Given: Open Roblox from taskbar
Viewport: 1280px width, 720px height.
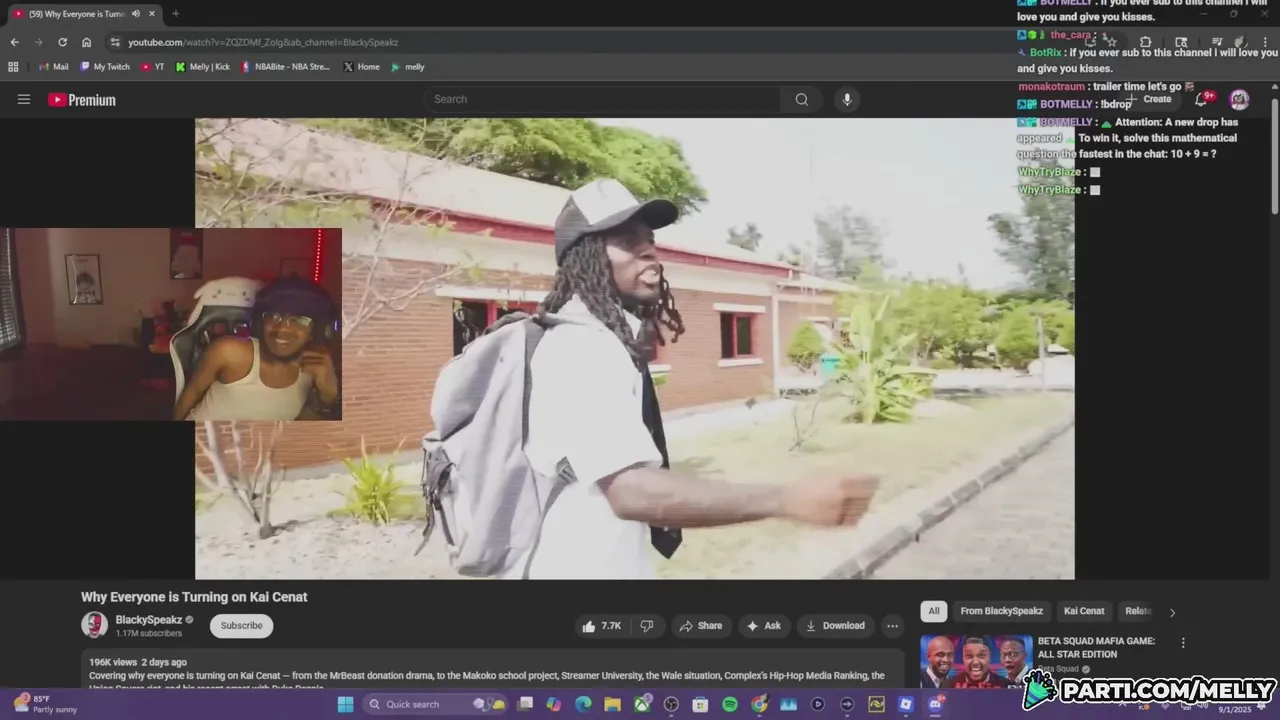Looking at the screenshot, I should [905, 704].
